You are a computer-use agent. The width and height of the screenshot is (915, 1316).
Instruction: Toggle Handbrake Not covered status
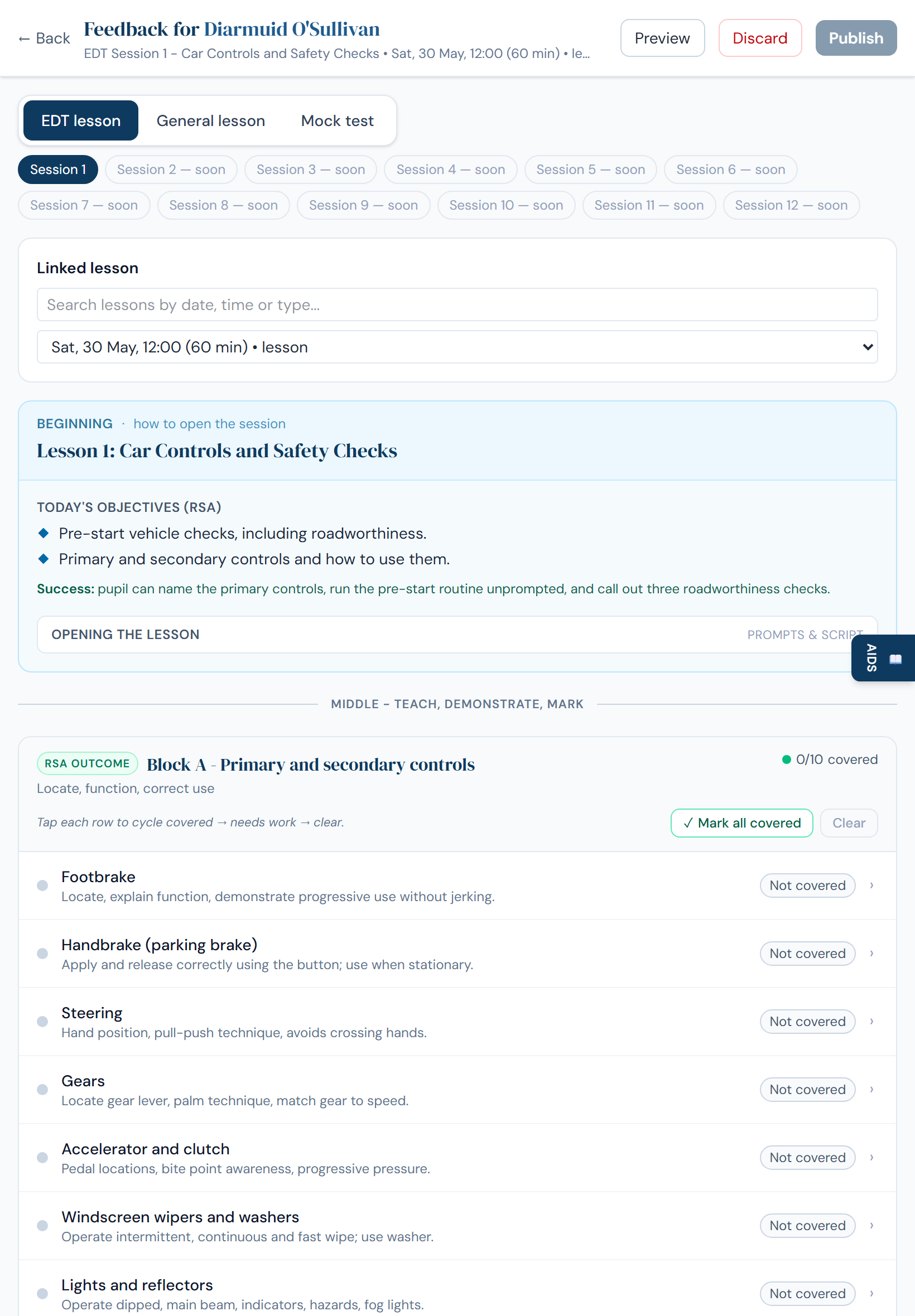tap(807, 954)
